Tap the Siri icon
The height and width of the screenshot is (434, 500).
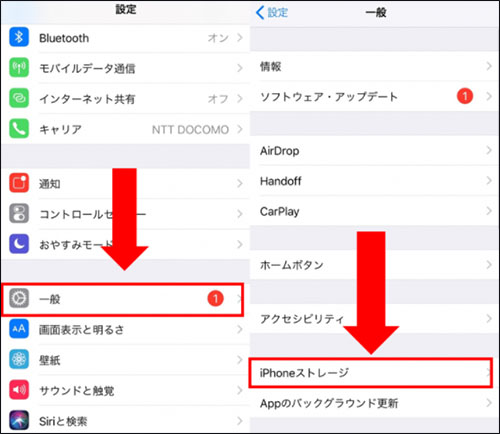coord(19,420)
